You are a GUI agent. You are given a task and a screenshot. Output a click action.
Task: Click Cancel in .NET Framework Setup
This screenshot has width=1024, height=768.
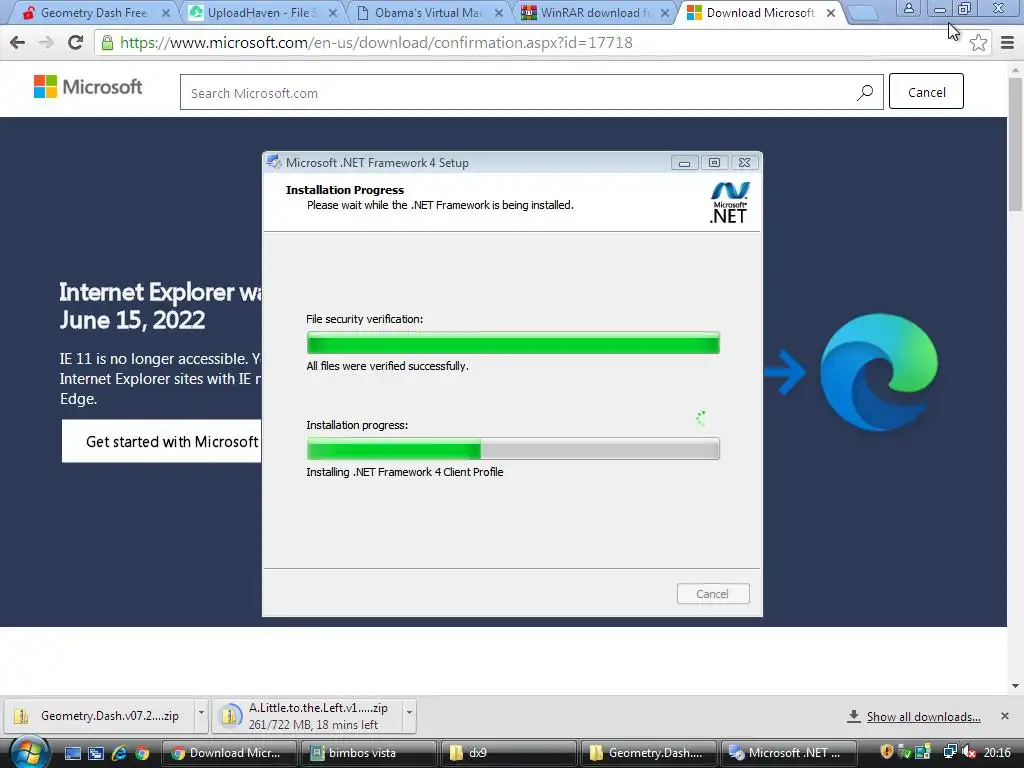coord(712,594)
